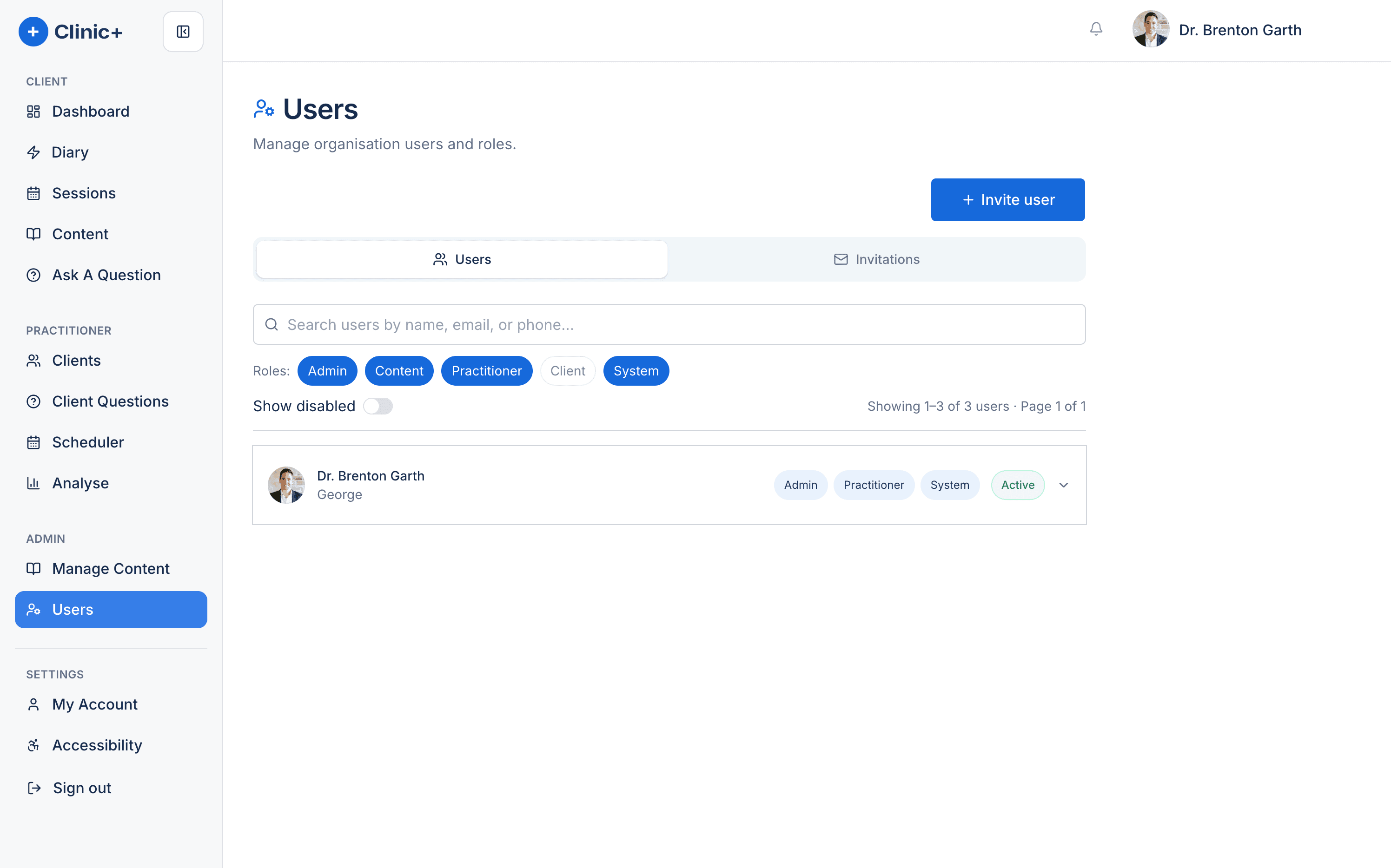Click Dr. Brenton Garth row avatar

(286, 485)
